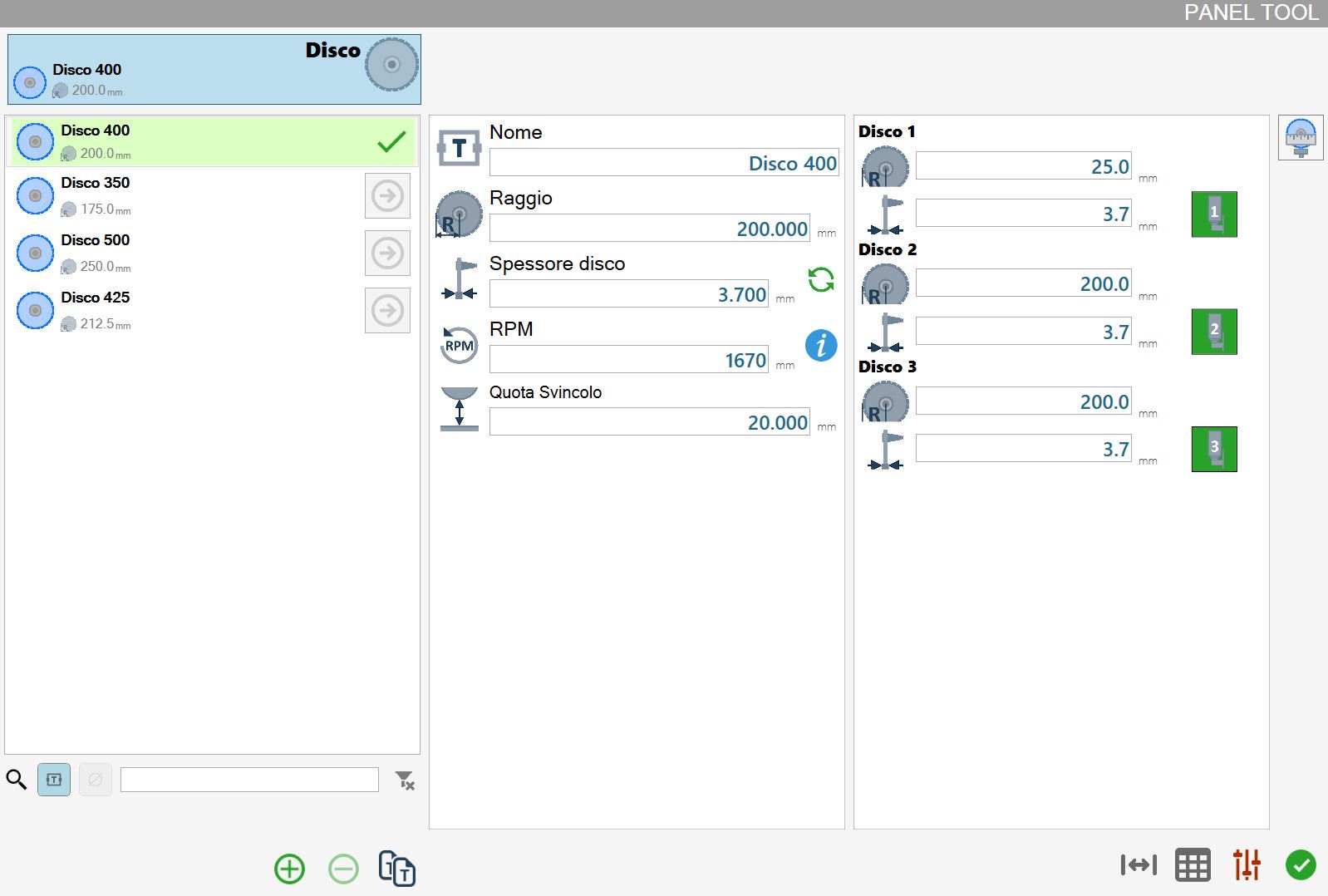Remove the selected disc with the minus icon
The image size is (1328, 896).
[x=343, y=869]
